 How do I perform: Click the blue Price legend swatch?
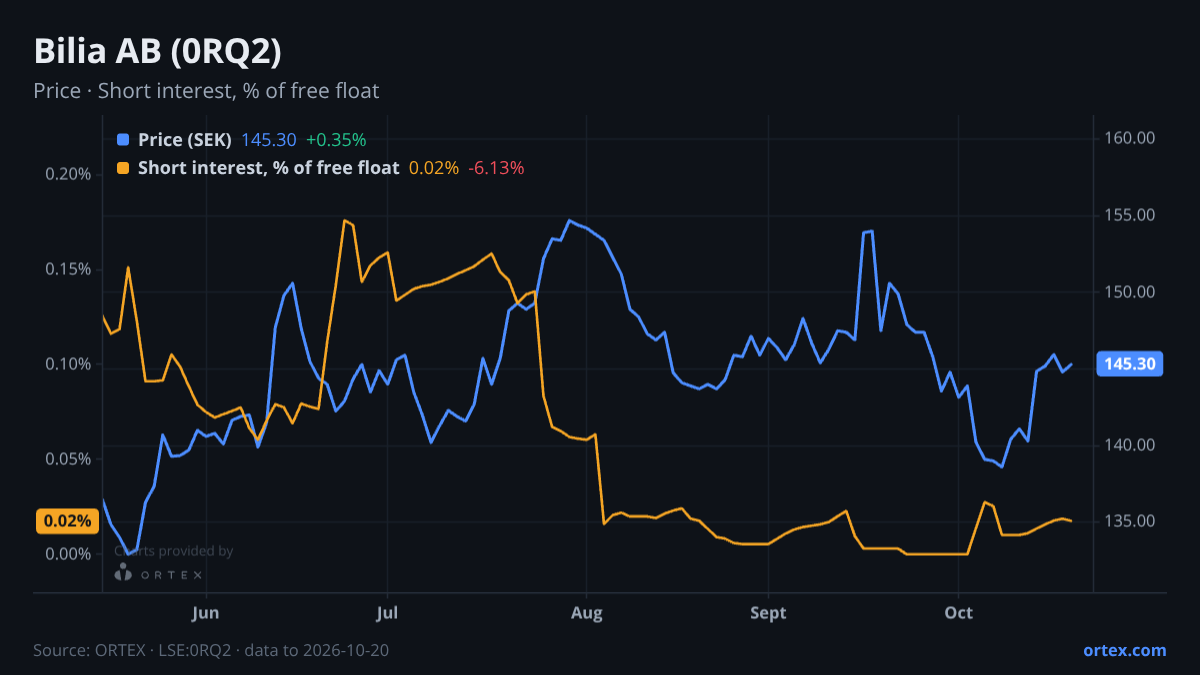pos(123,140)
